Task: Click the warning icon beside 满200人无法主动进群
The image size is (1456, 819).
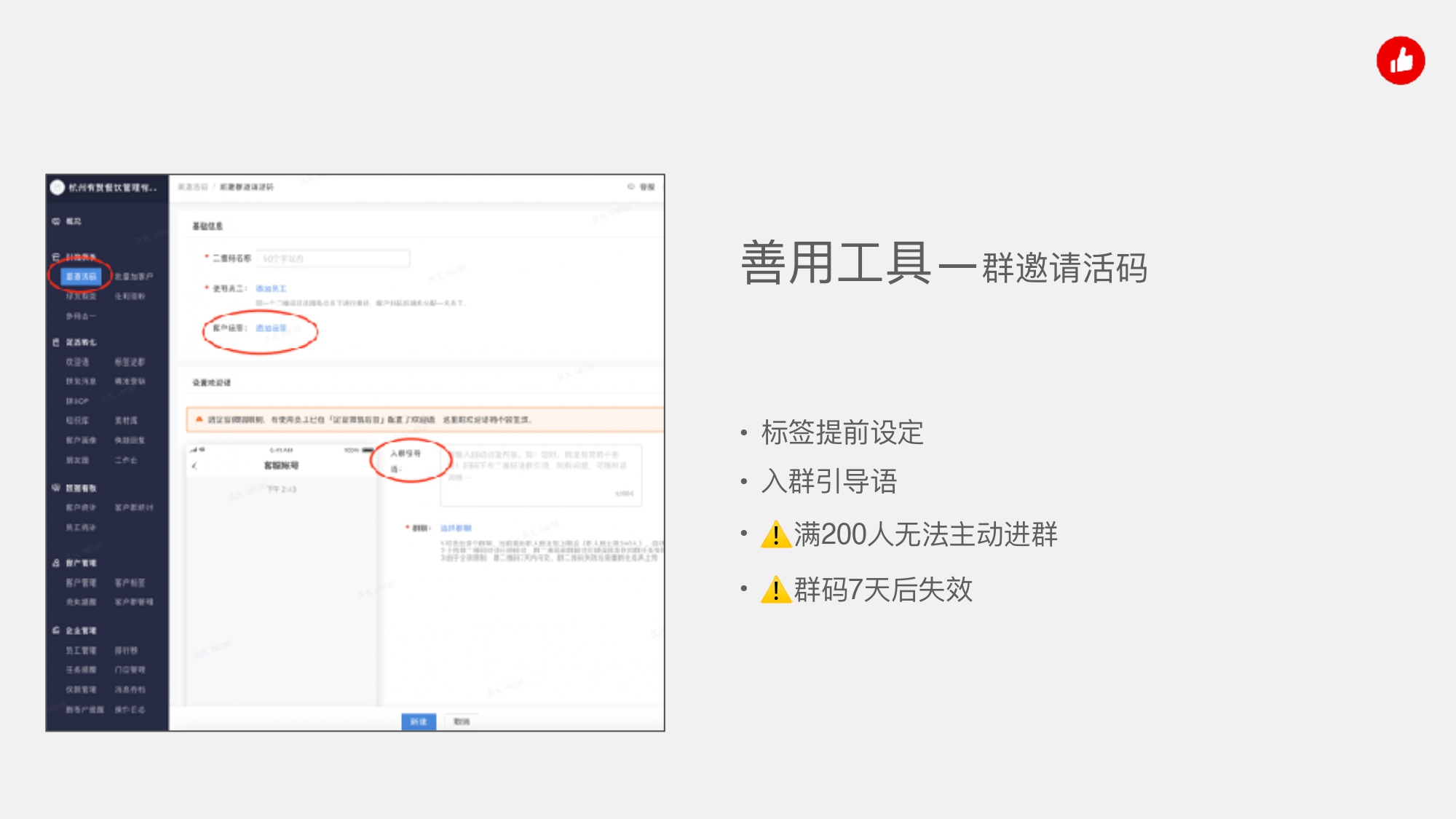Action: 776,534
